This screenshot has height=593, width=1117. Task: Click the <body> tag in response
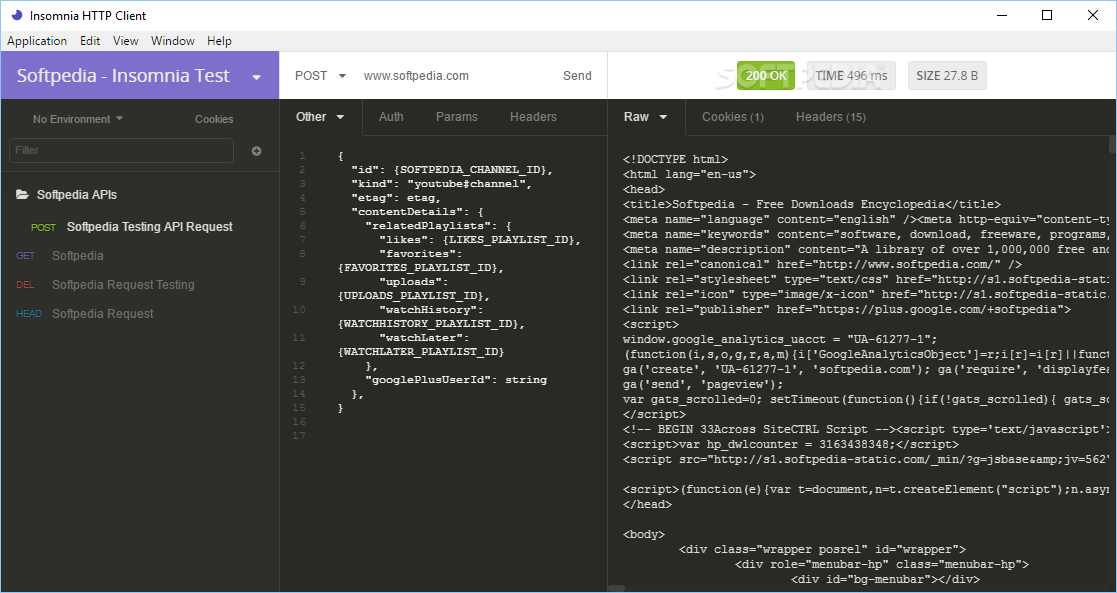point(644,534)
